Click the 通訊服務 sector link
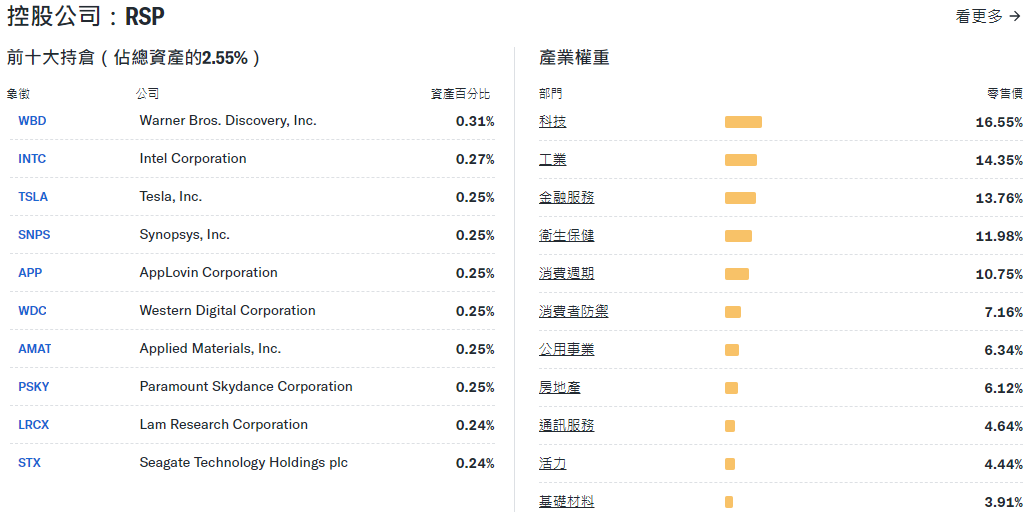1032x516 pixels. tap(566, 426)
